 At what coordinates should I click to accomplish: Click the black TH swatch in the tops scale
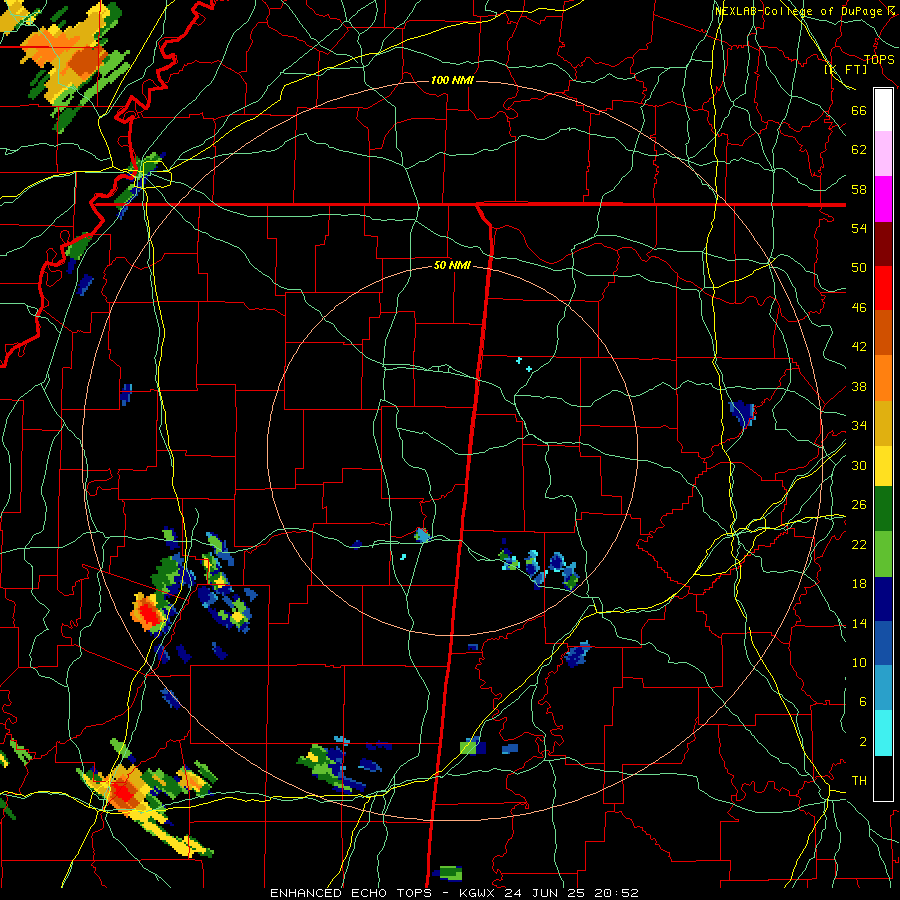point(883,778)
